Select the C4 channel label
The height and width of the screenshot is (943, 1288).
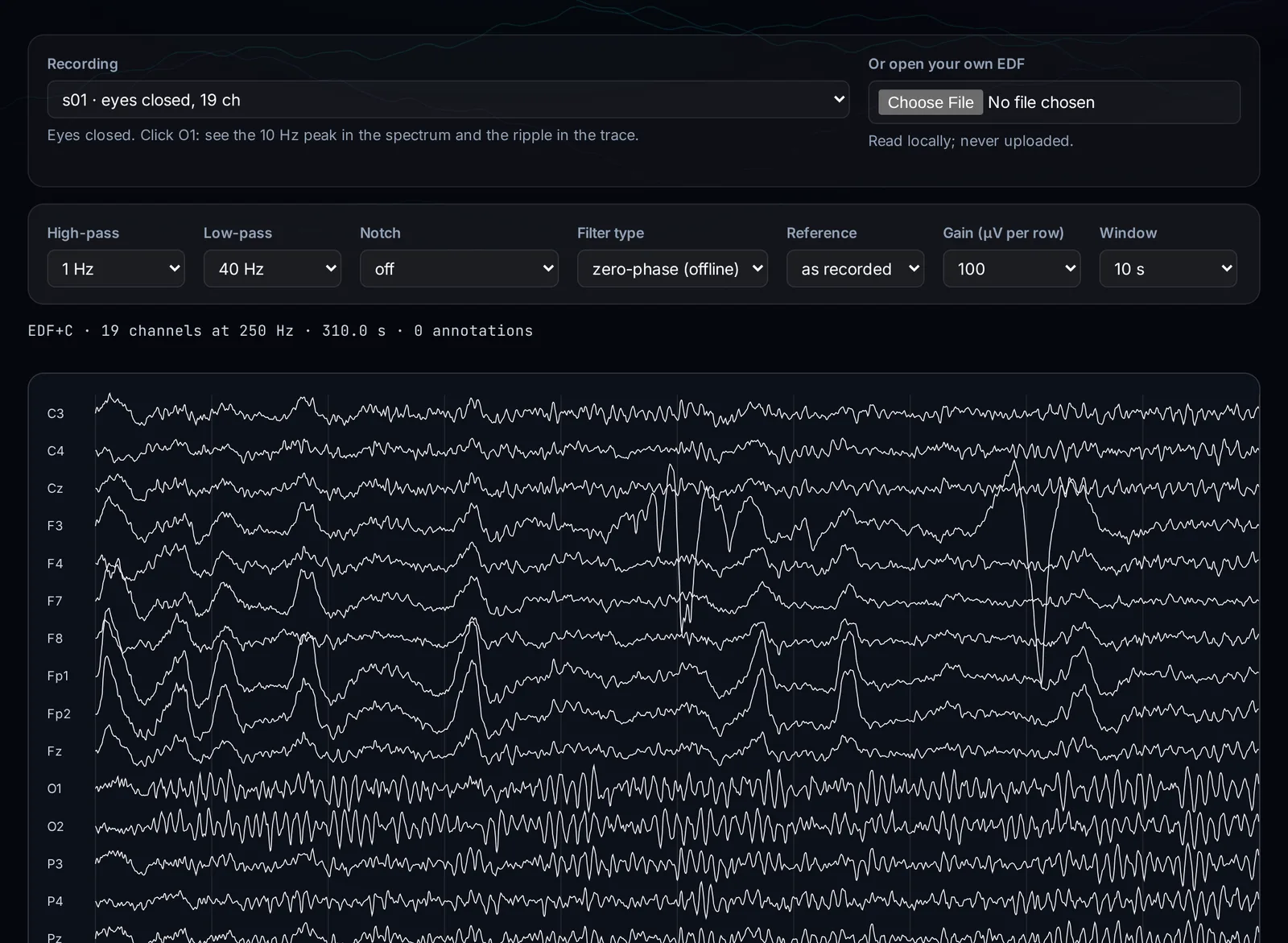(55, 451)
